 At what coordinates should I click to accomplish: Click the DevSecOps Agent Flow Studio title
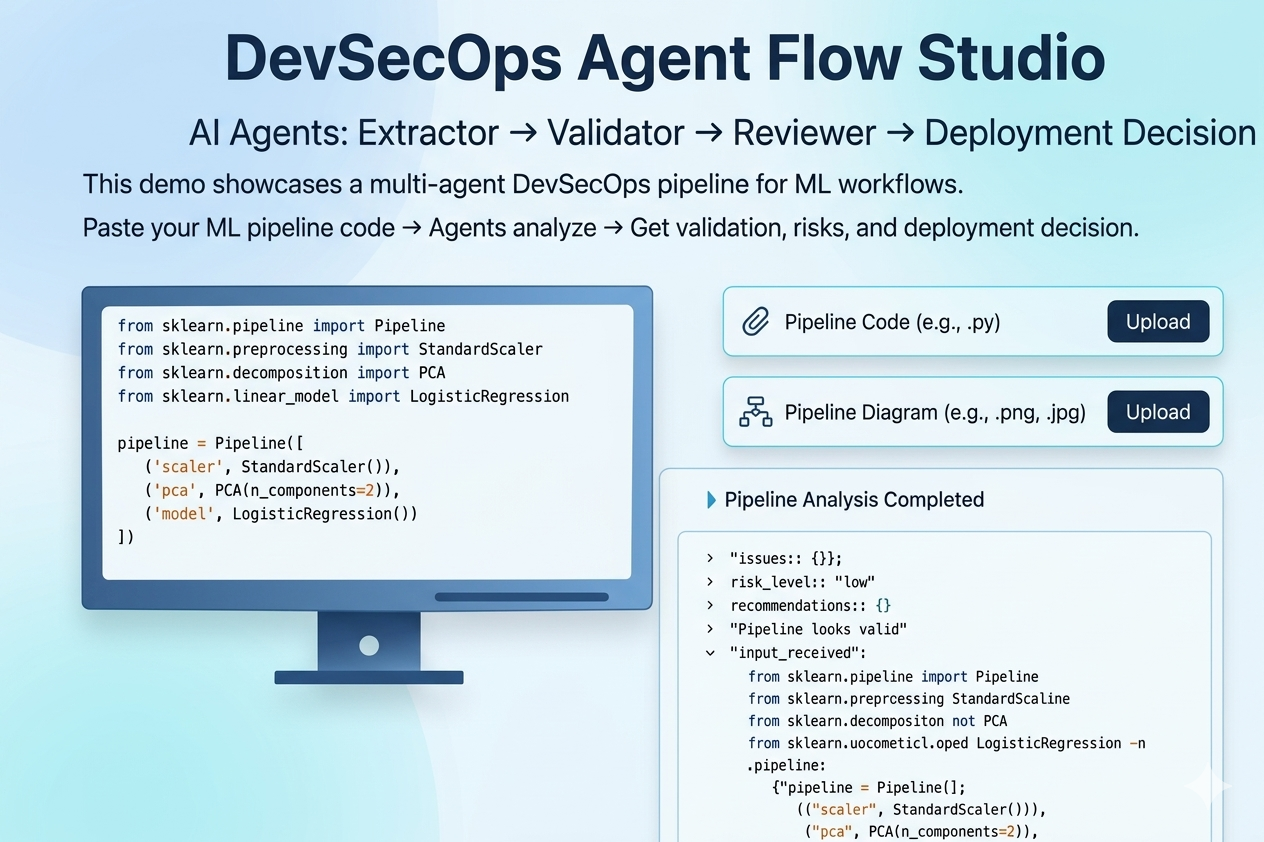666,58
